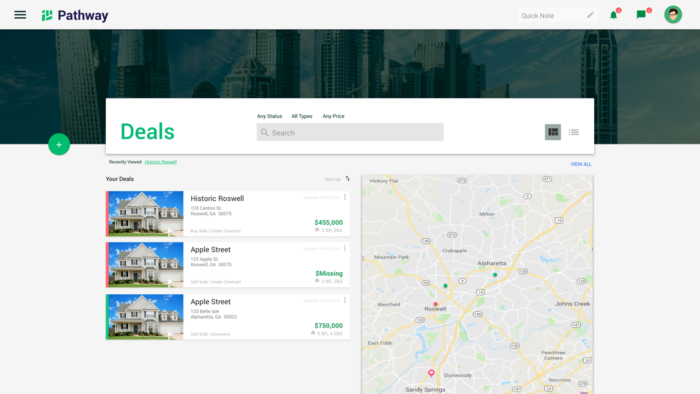This screenshot has width=700, height=394.
Task: Click the $455,000 price
Action: (x=329, y=222)
